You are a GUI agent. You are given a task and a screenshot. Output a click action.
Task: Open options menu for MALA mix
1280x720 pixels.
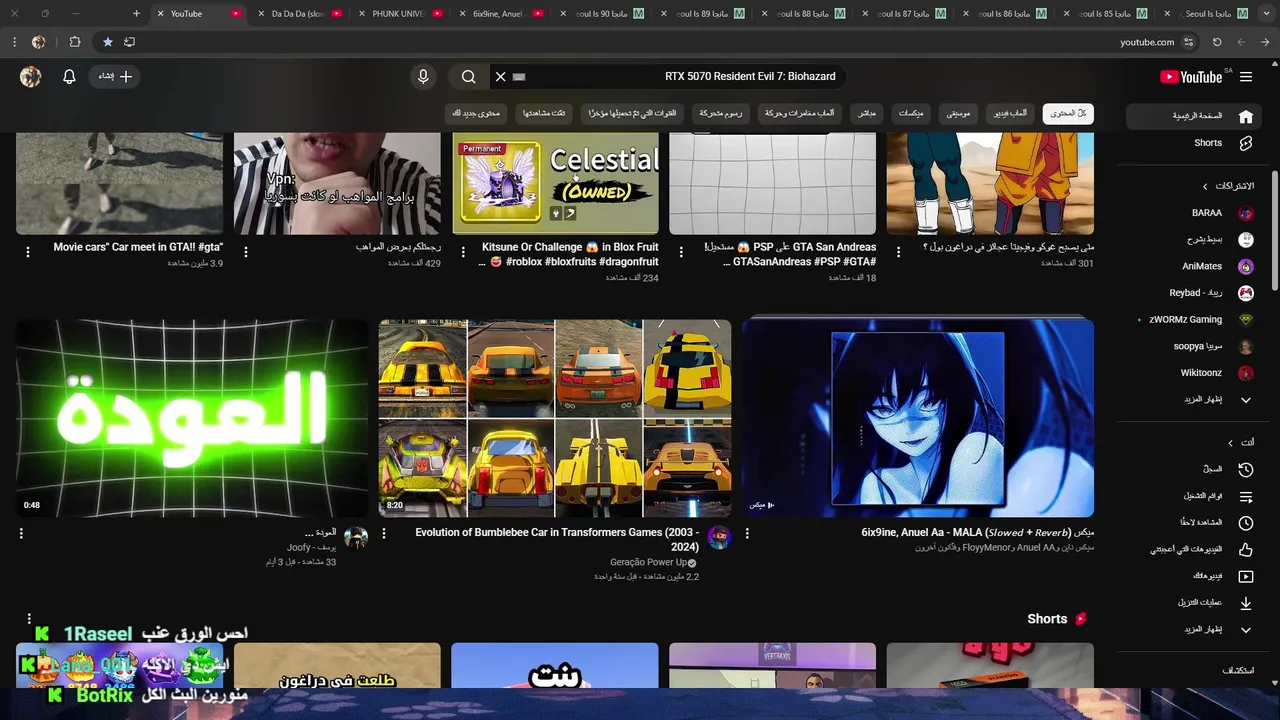tap(747, 534)
